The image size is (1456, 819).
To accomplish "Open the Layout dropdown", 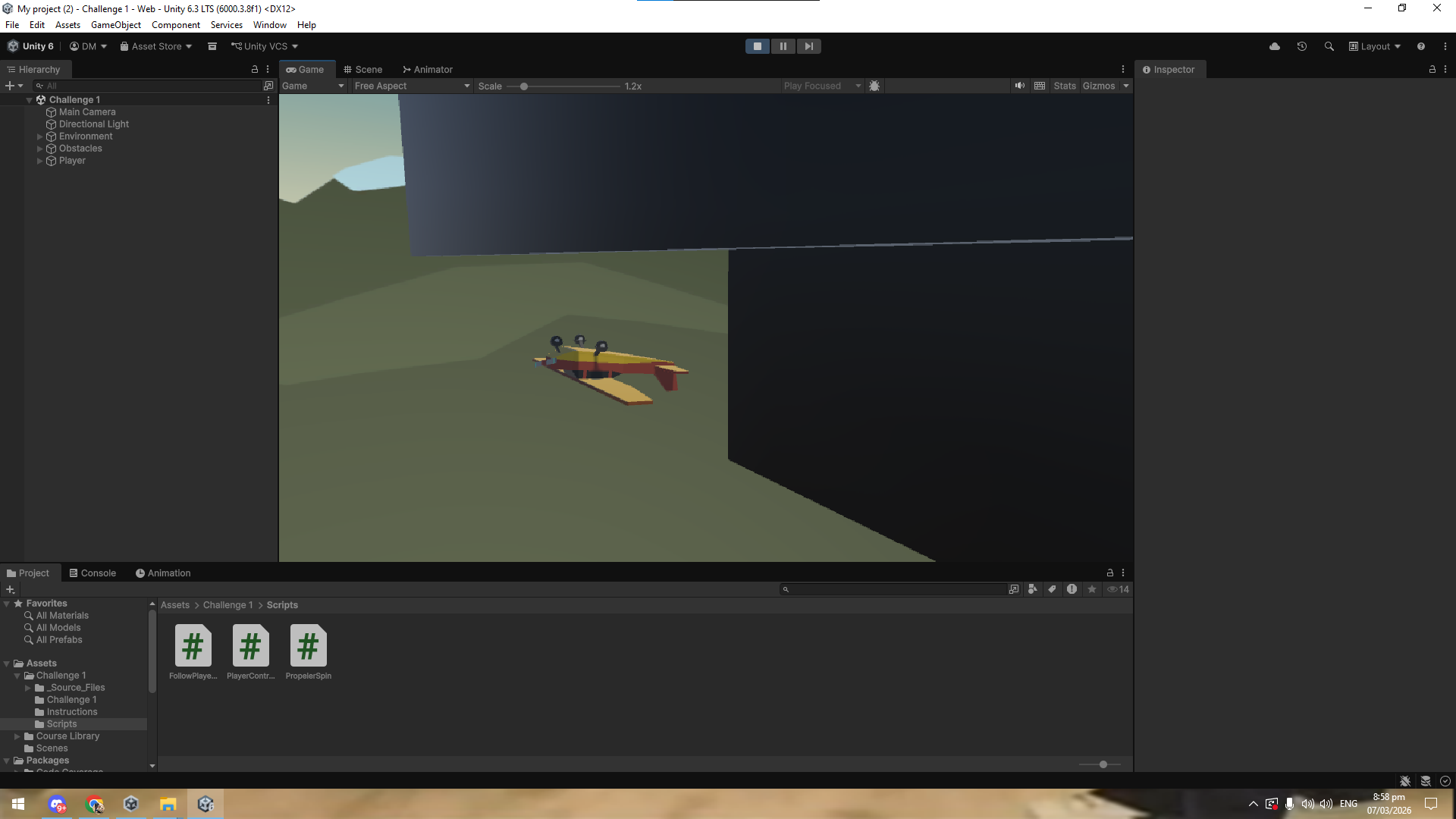I will pos(1375,46).
